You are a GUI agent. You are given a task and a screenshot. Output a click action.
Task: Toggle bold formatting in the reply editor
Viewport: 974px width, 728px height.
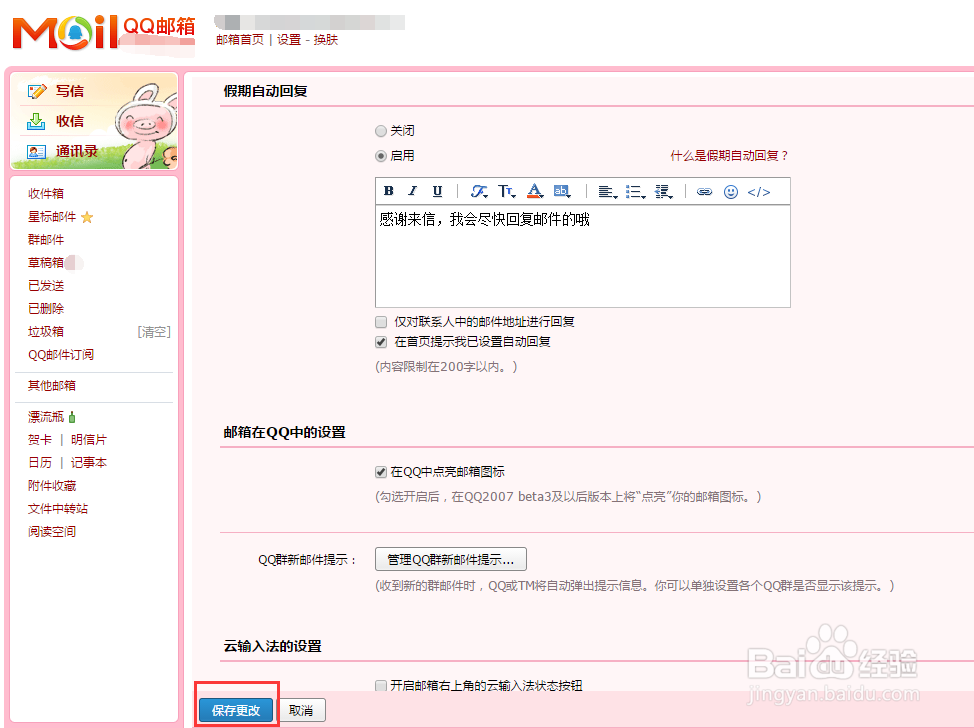point(388,191)
